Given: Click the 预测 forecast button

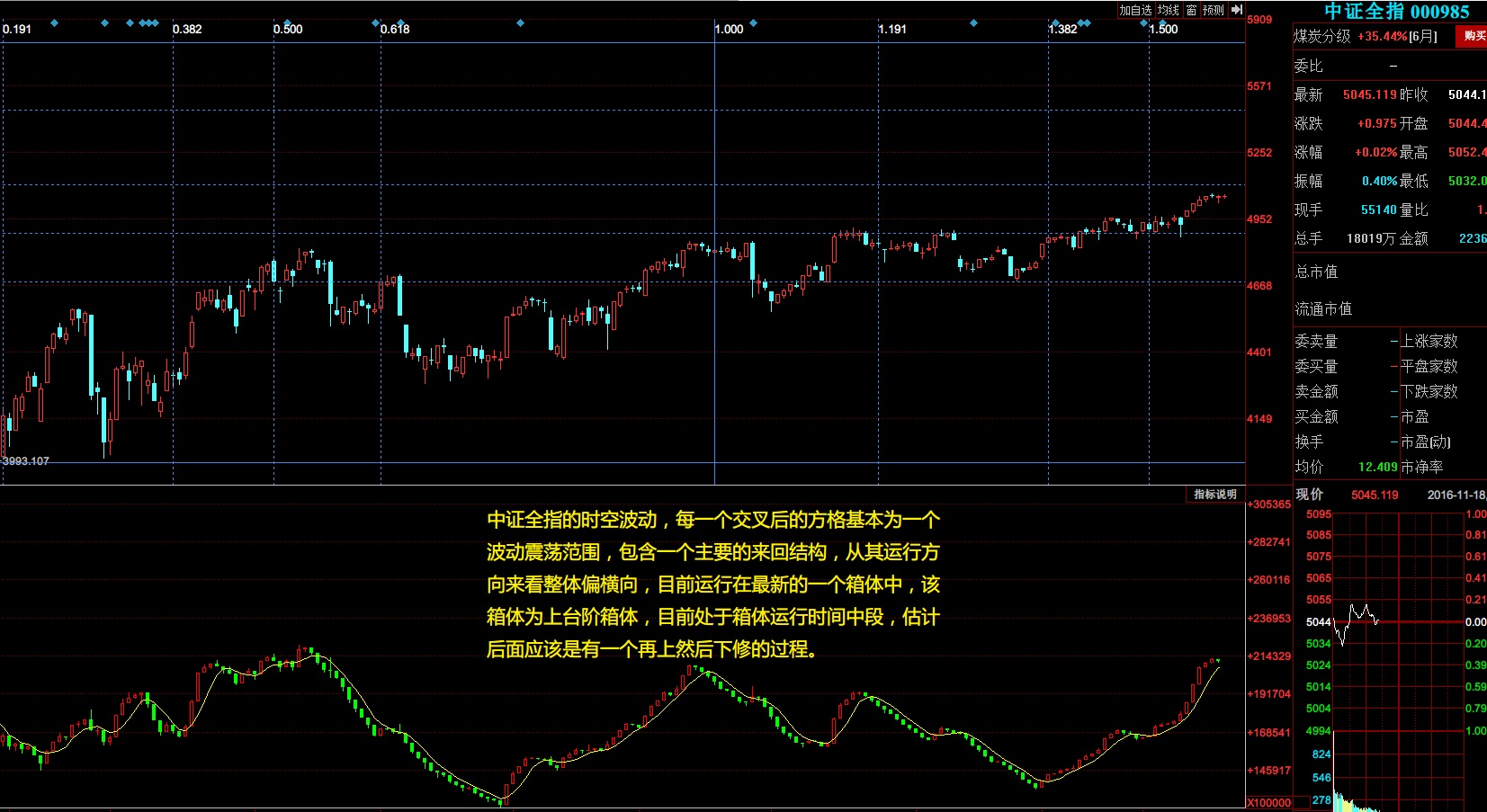Looking at the screenshot, I should (1214, 10).
